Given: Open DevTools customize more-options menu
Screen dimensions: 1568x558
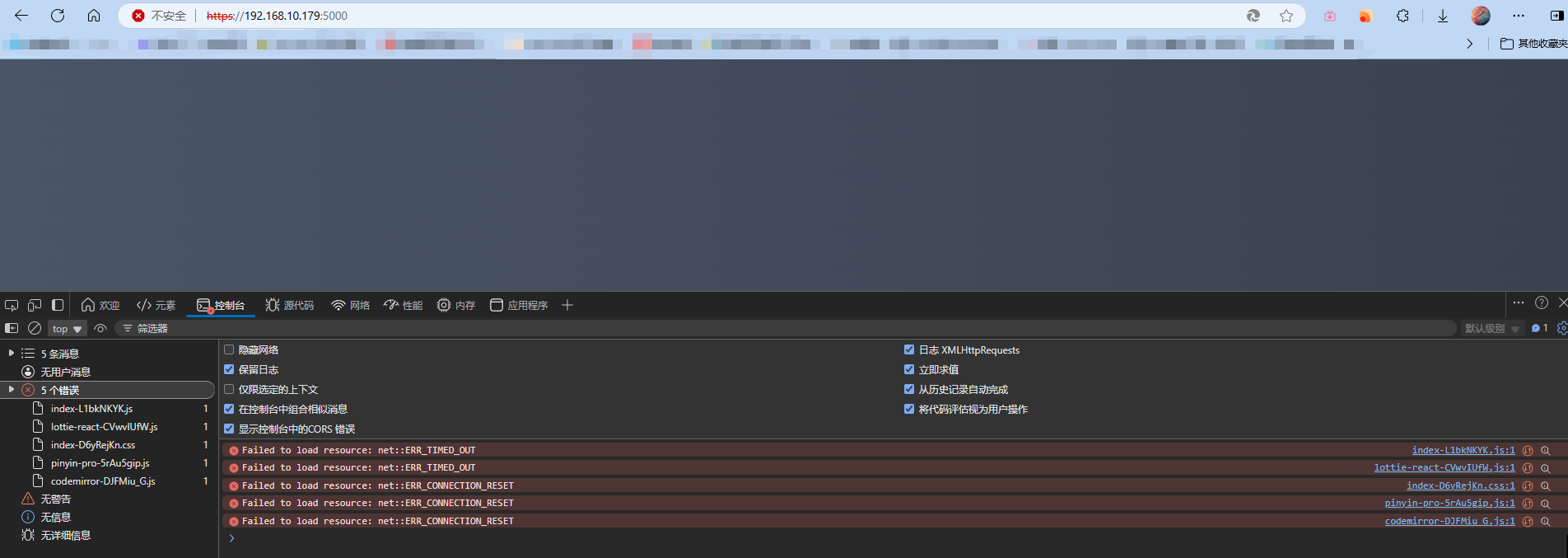Looking at the screenshot, I should [1519, 302].
